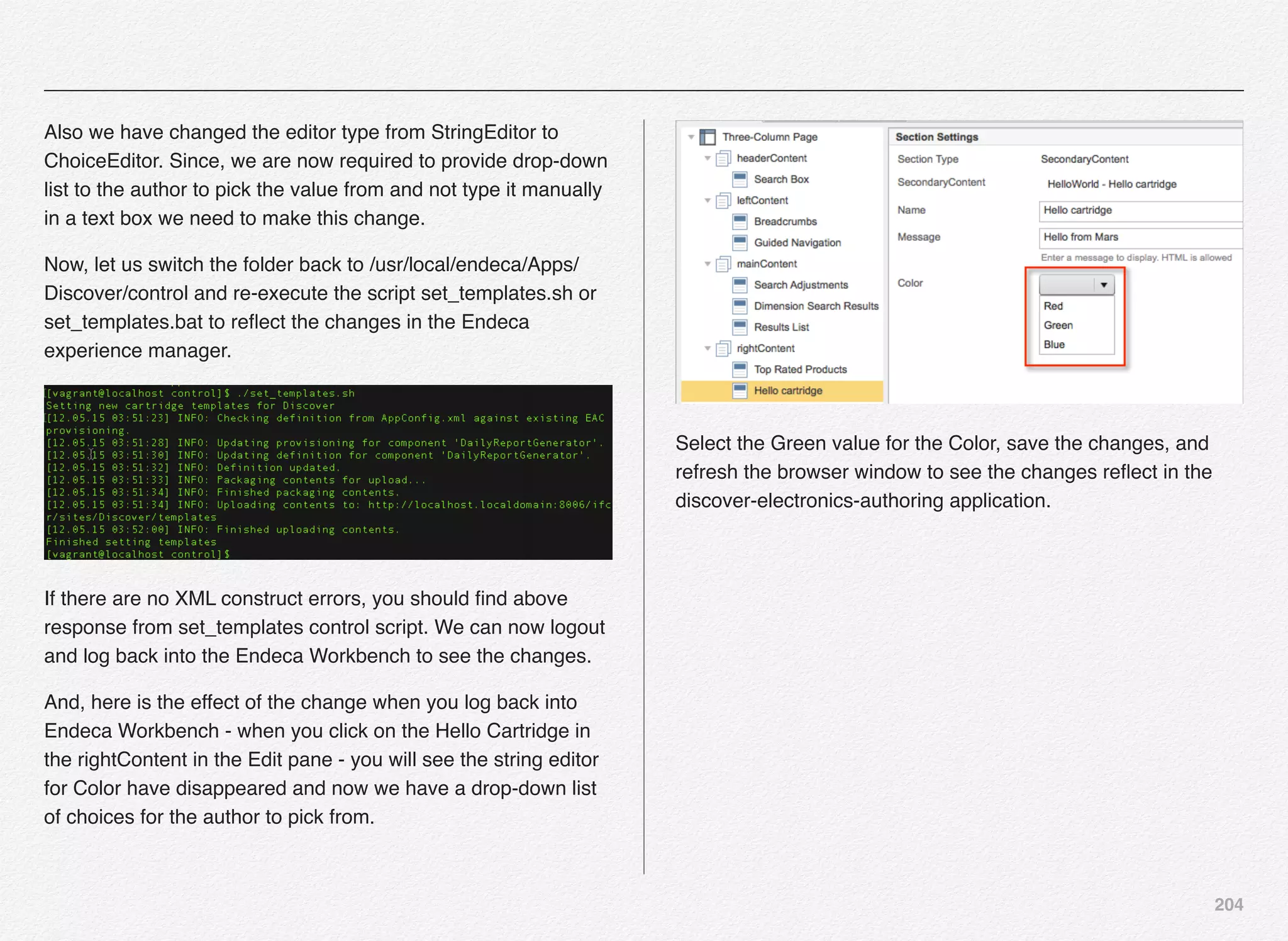Image resolution: width=1288 pixels, height=941 pixels.
Task: Click the Top Rated Products cartridge icon
Action: pos(740,369)
